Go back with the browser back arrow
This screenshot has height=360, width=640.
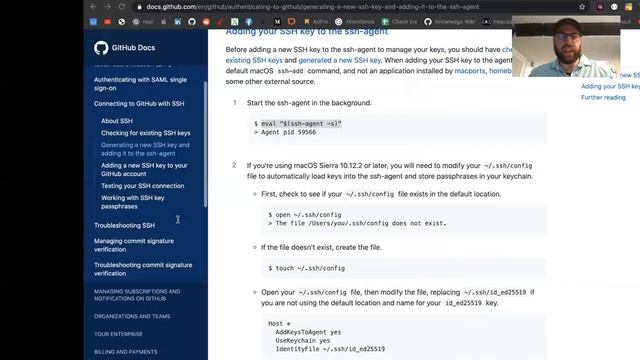93,7
